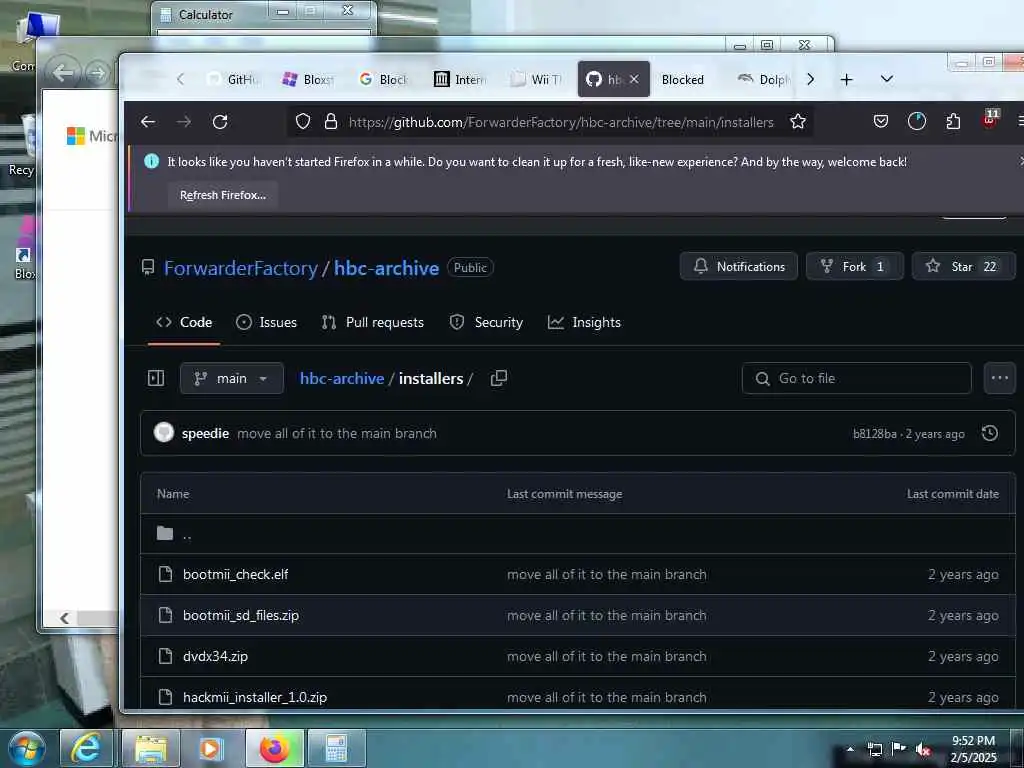
Task: Open bootmii_check.elf file
Action: (x=235, y=575)
